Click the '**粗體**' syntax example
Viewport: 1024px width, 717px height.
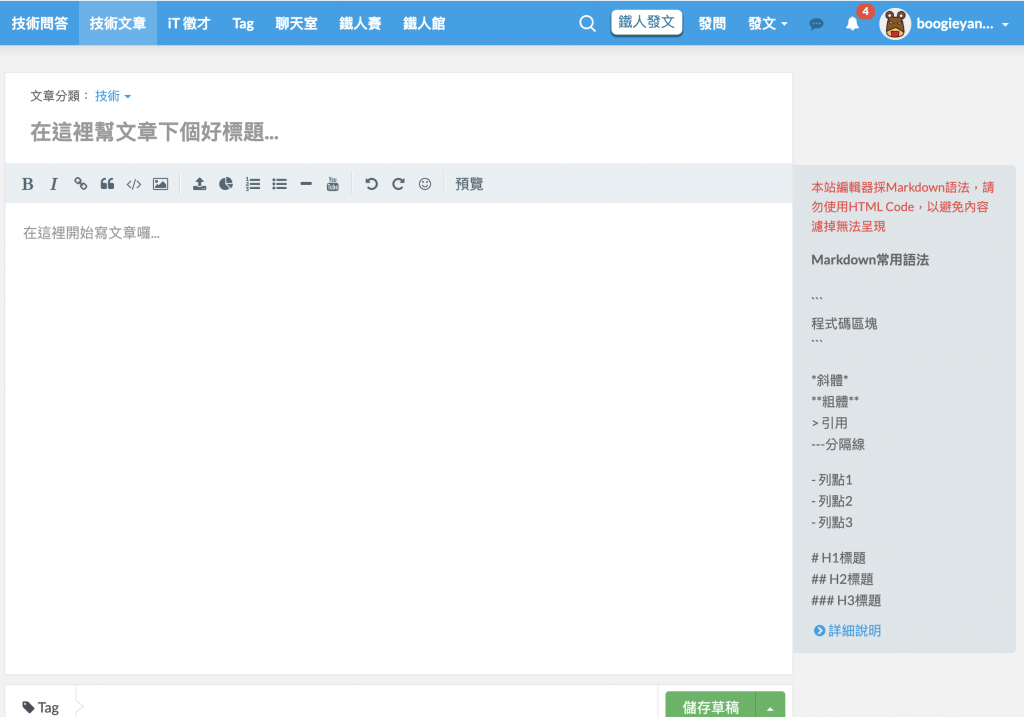pyautogui.click(x=835, y=402)
